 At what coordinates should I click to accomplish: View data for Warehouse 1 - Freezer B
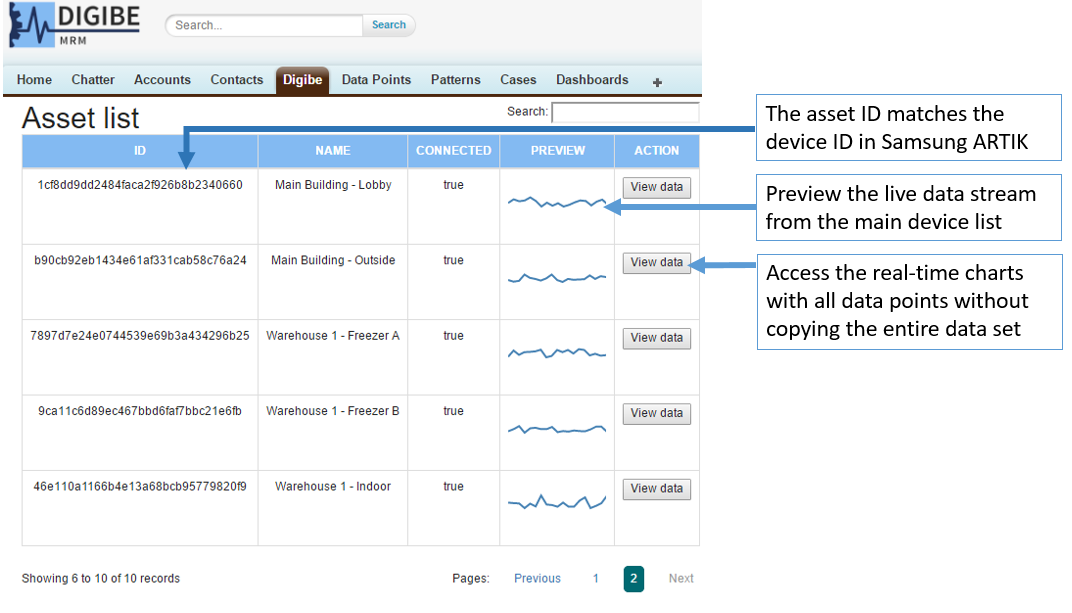pyautogui.click(x=657, y=413)
